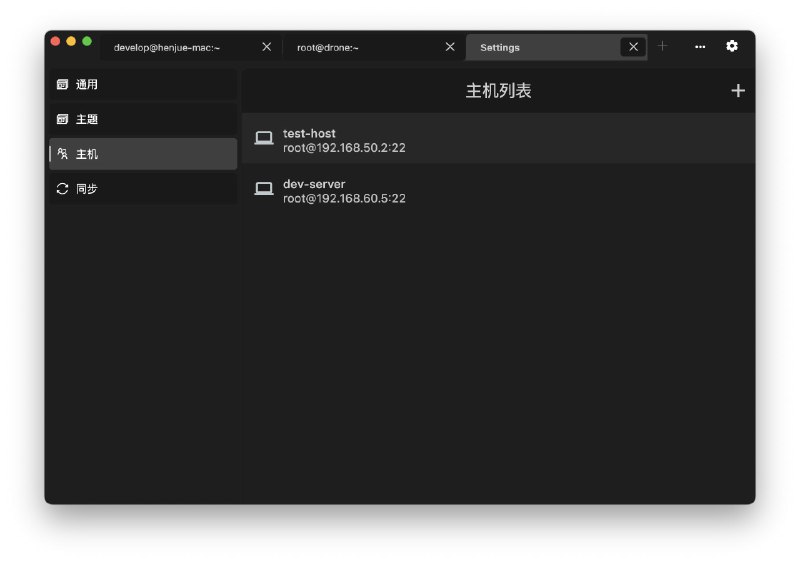Screen dimensions: 800x563
Task: Add a new host with plus icon
Action: [738, 91]
